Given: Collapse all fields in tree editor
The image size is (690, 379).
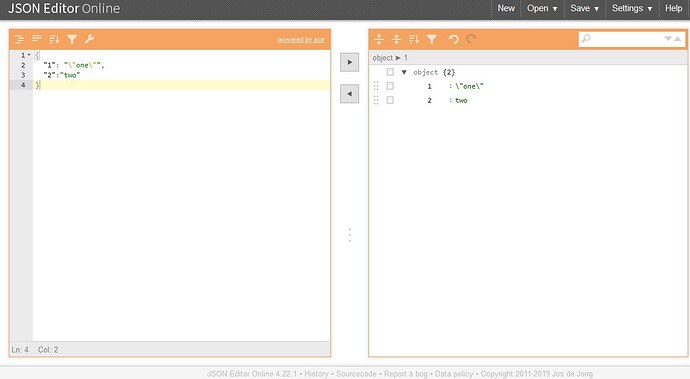Looking at the screenshot, I should coord(396,39).
